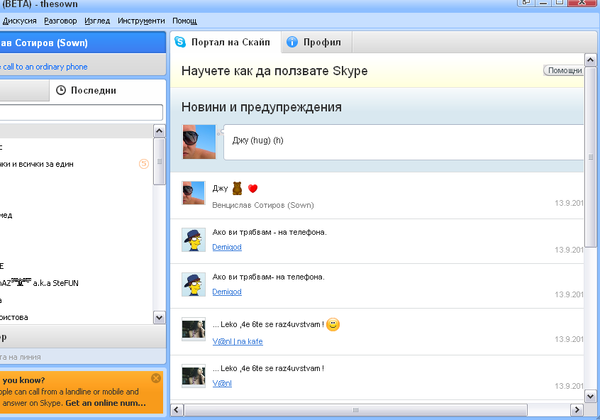Image resolution: width=600 pixels, height=420 pixels.
Task: Open the Инструменти menu
Action: click(141, 21)
